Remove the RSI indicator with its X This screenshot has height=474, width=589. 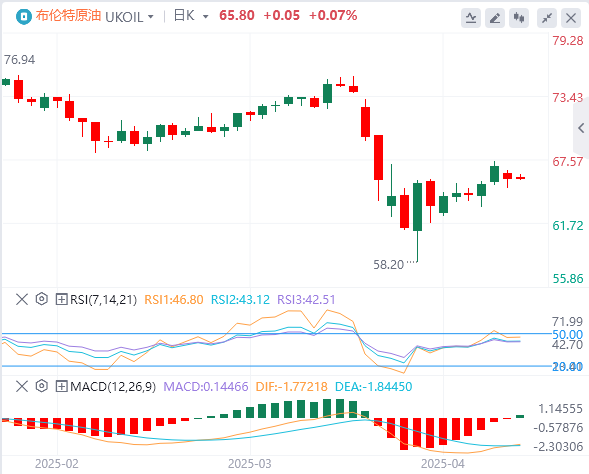click(x=22, y=299)
